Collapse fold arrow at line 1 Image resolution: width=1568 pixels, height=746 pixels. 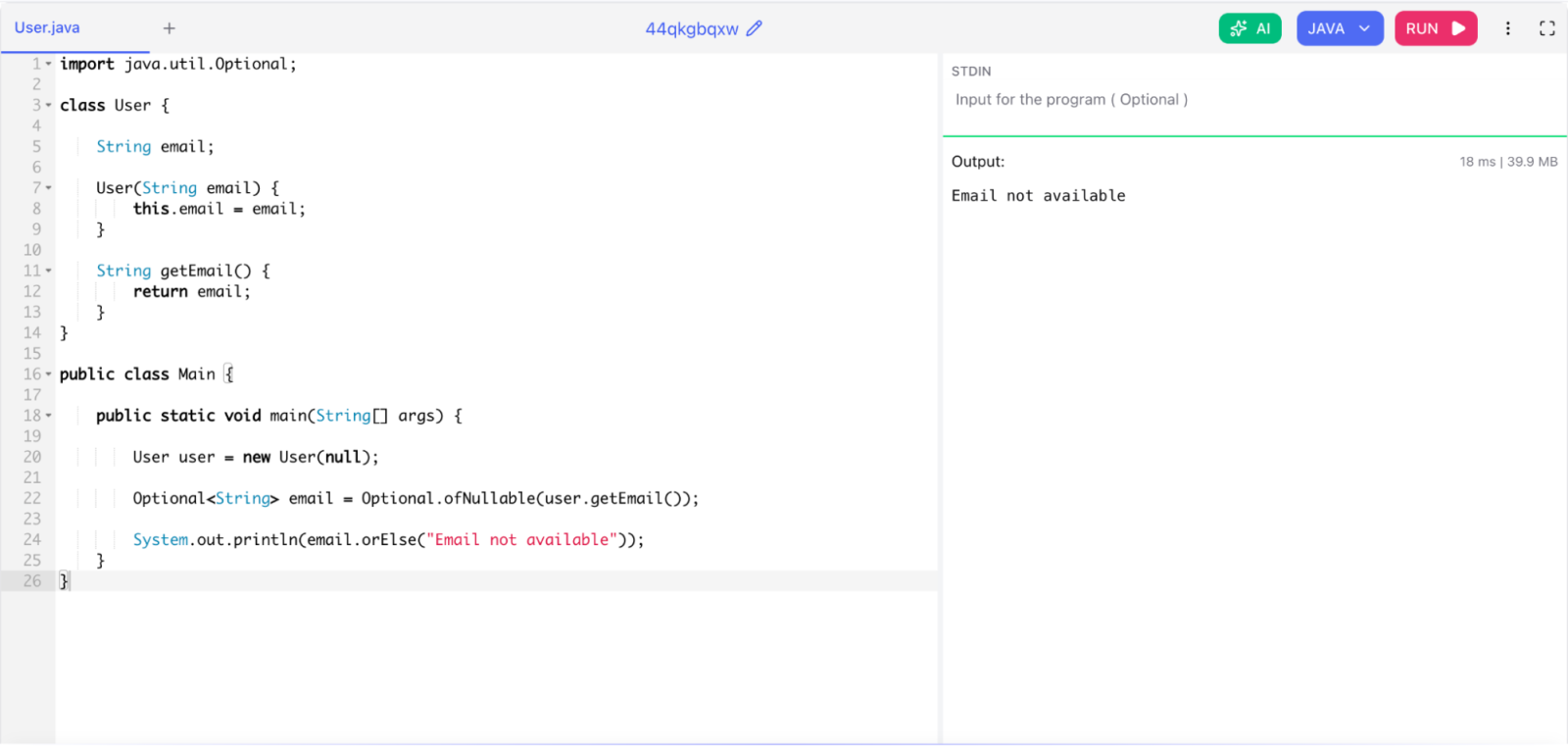48,64
